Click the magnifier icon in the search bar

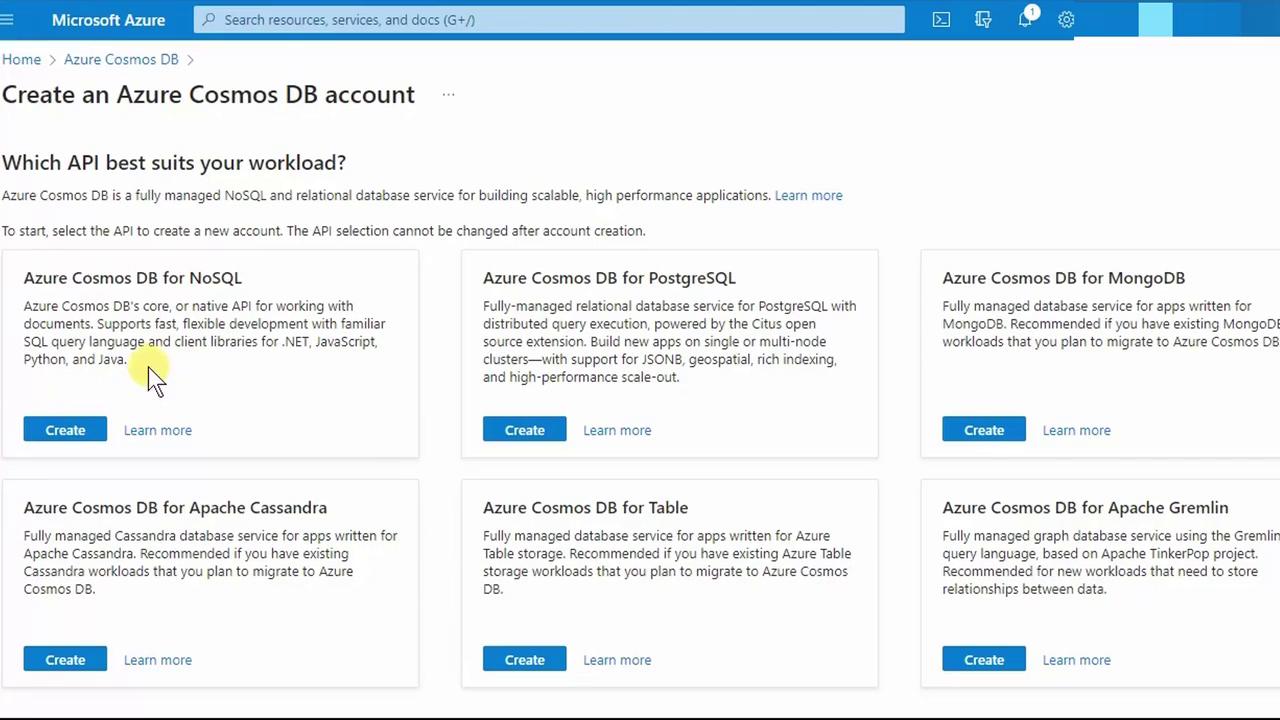tap(209, 19)
